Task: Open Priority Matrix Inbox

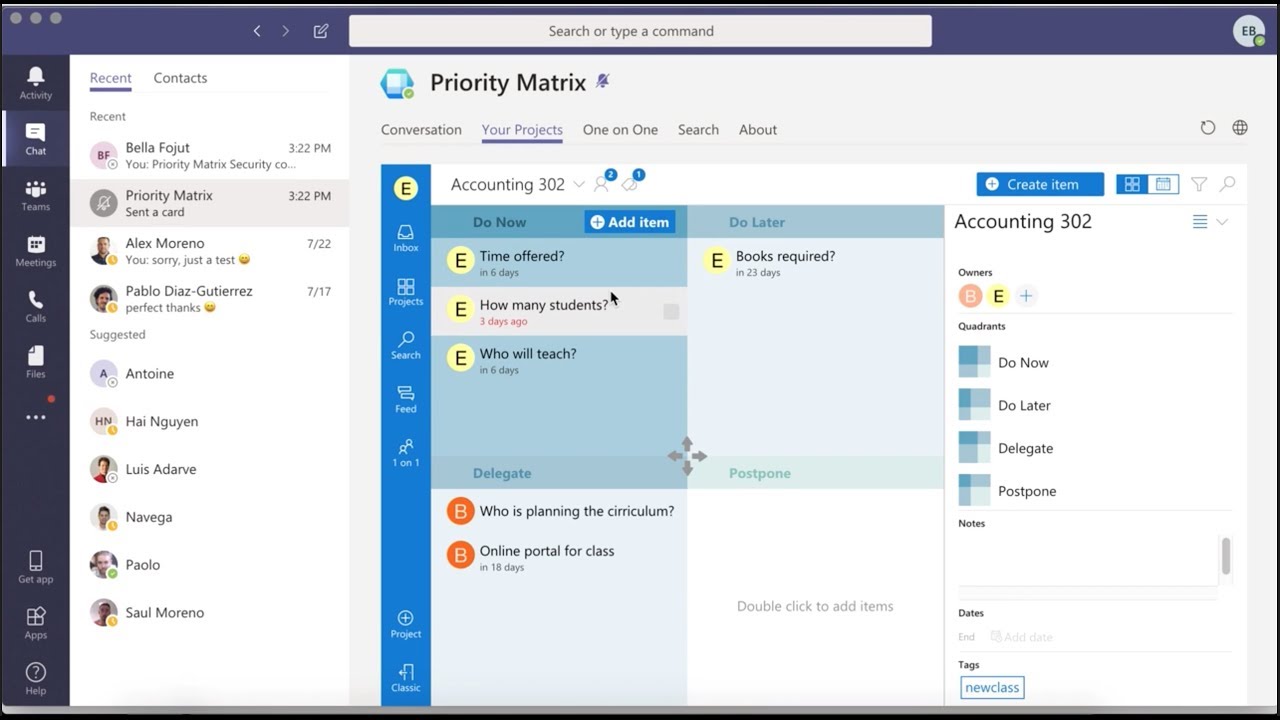Action: pos(406,238)
